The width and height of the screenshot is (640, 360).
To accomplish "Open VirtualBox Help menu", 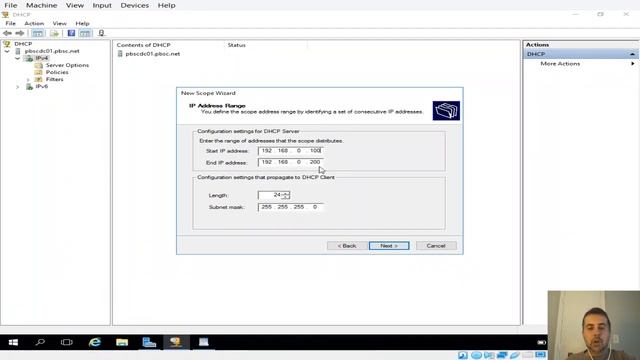I will point(167,5).
